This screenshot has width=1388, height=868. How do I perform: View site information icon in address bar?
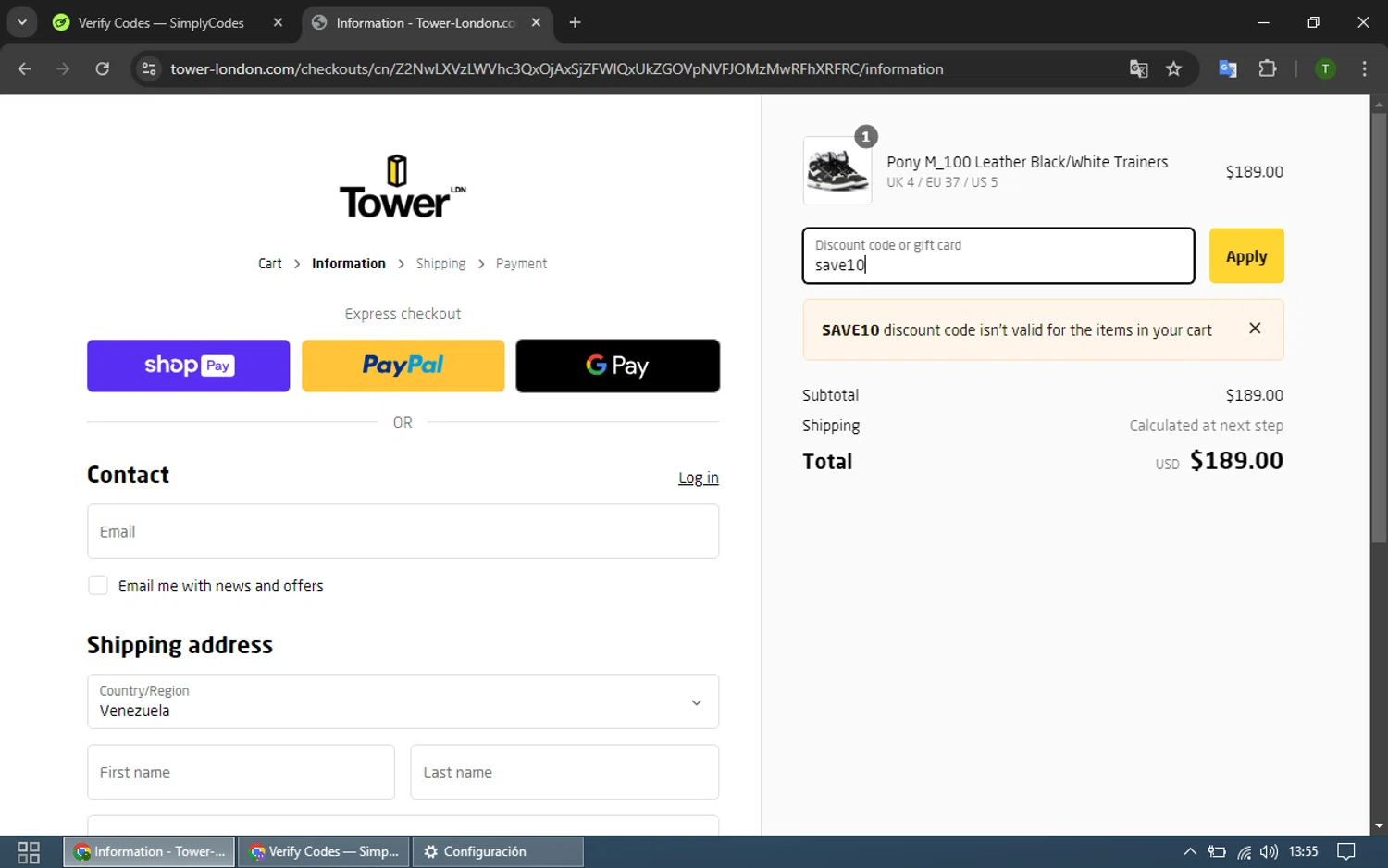click(149, 68)
